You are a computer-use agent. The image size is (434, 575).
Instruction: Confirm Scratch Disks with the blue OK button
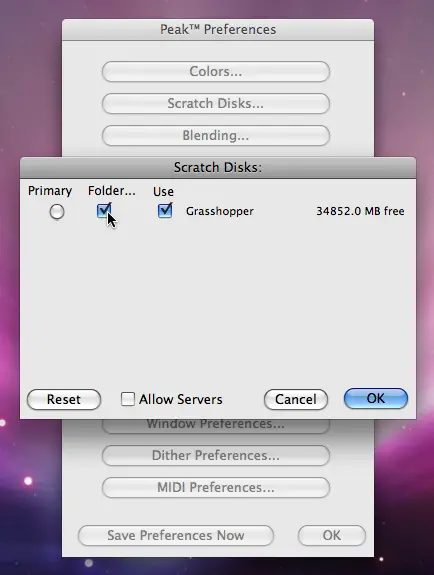376,399
